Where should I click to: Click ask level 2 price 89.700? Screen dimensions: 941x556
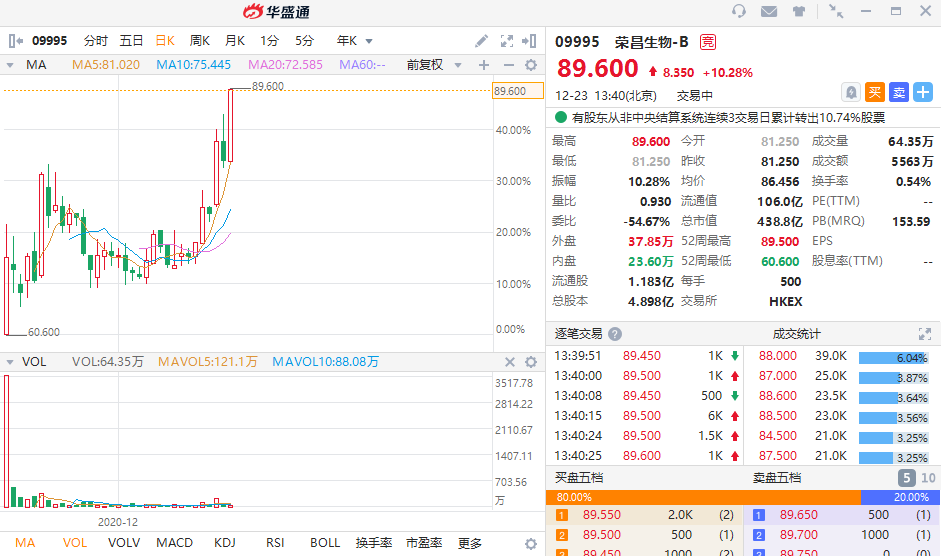click(799, 534)
